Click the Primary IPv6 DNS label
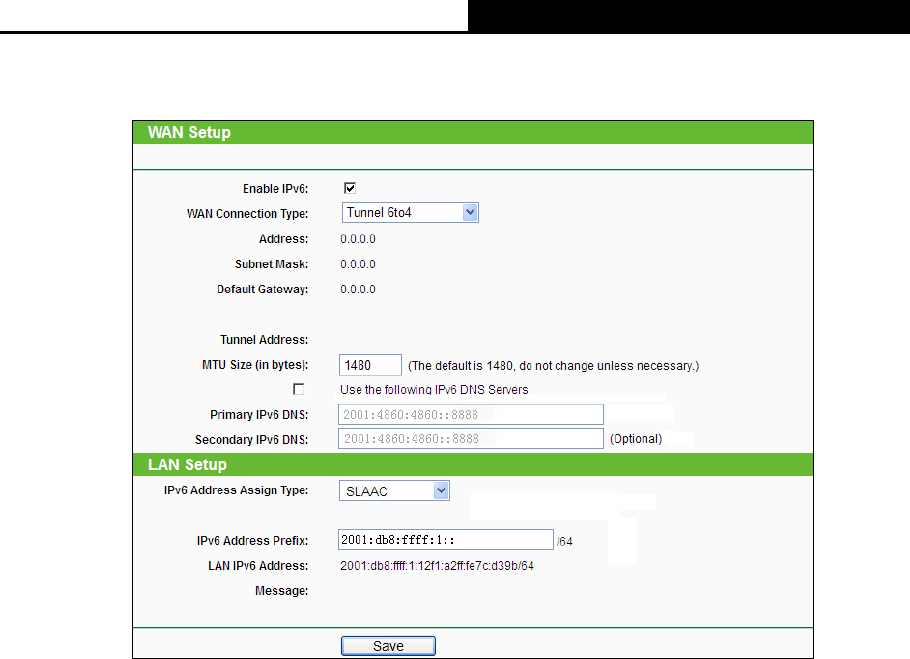 259,415
